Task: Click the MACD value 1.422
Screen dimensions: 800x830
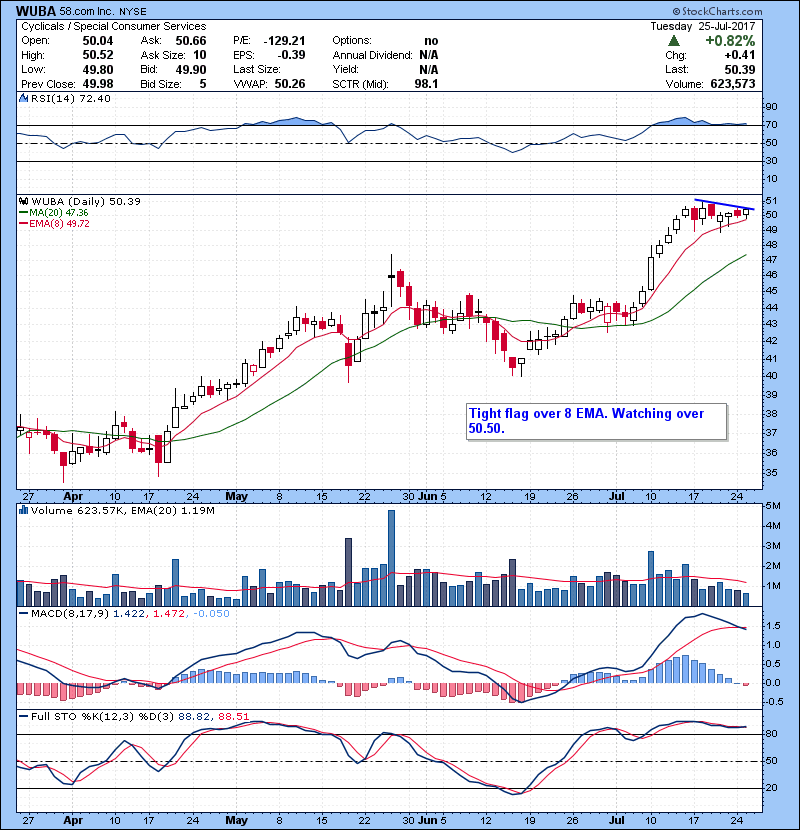Action: click(129, 614)
